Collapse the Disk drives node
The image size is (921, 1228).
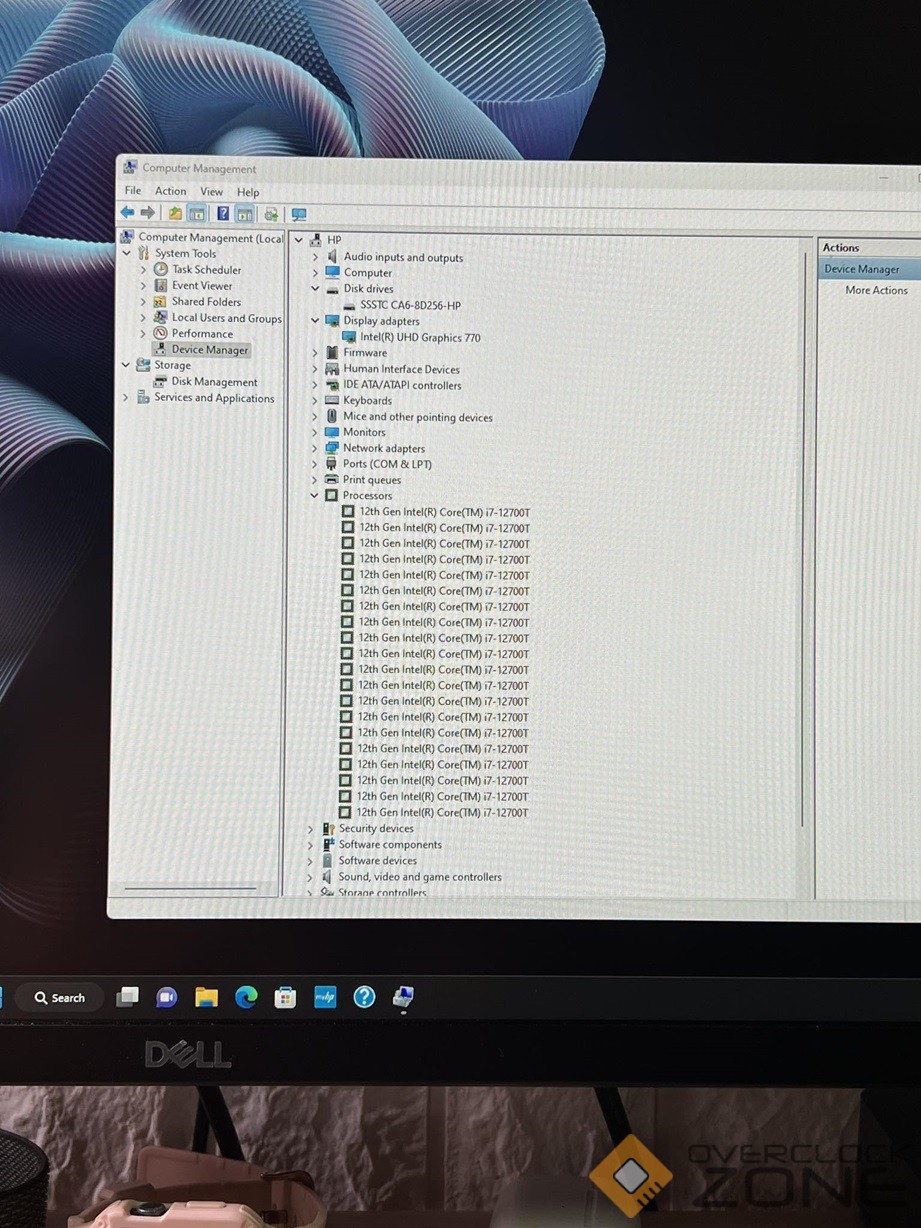[315, 289]
